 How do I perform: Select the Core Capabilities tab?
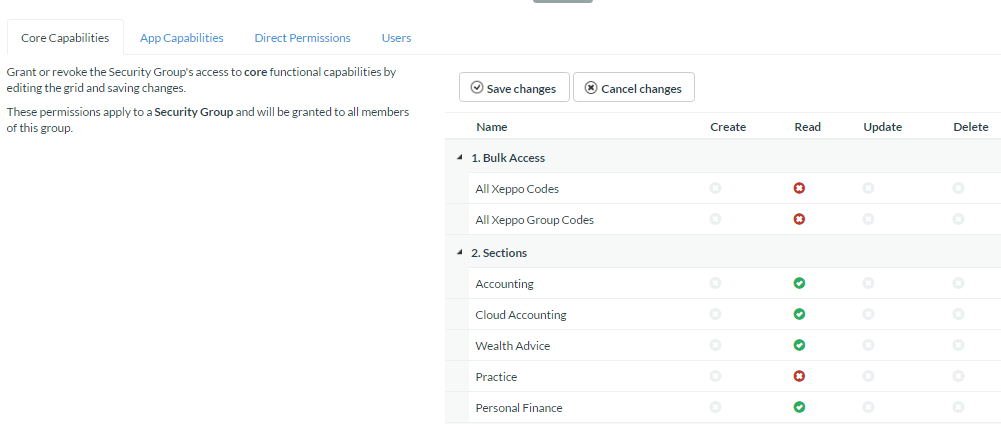pos(65,38)
